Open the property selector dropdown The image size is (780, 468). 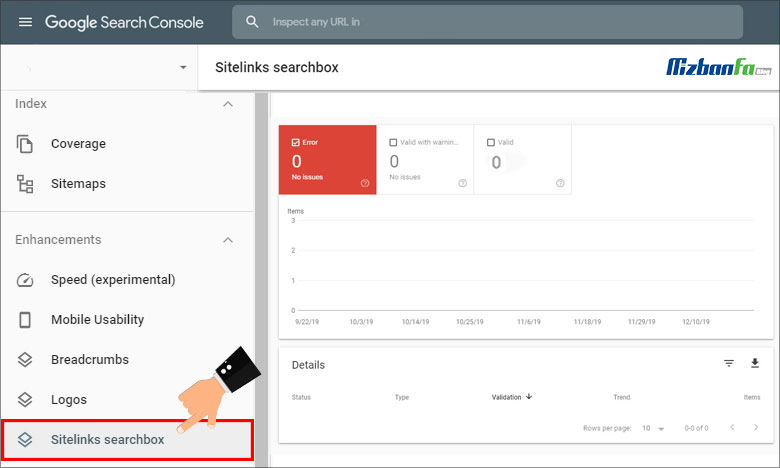183,68
